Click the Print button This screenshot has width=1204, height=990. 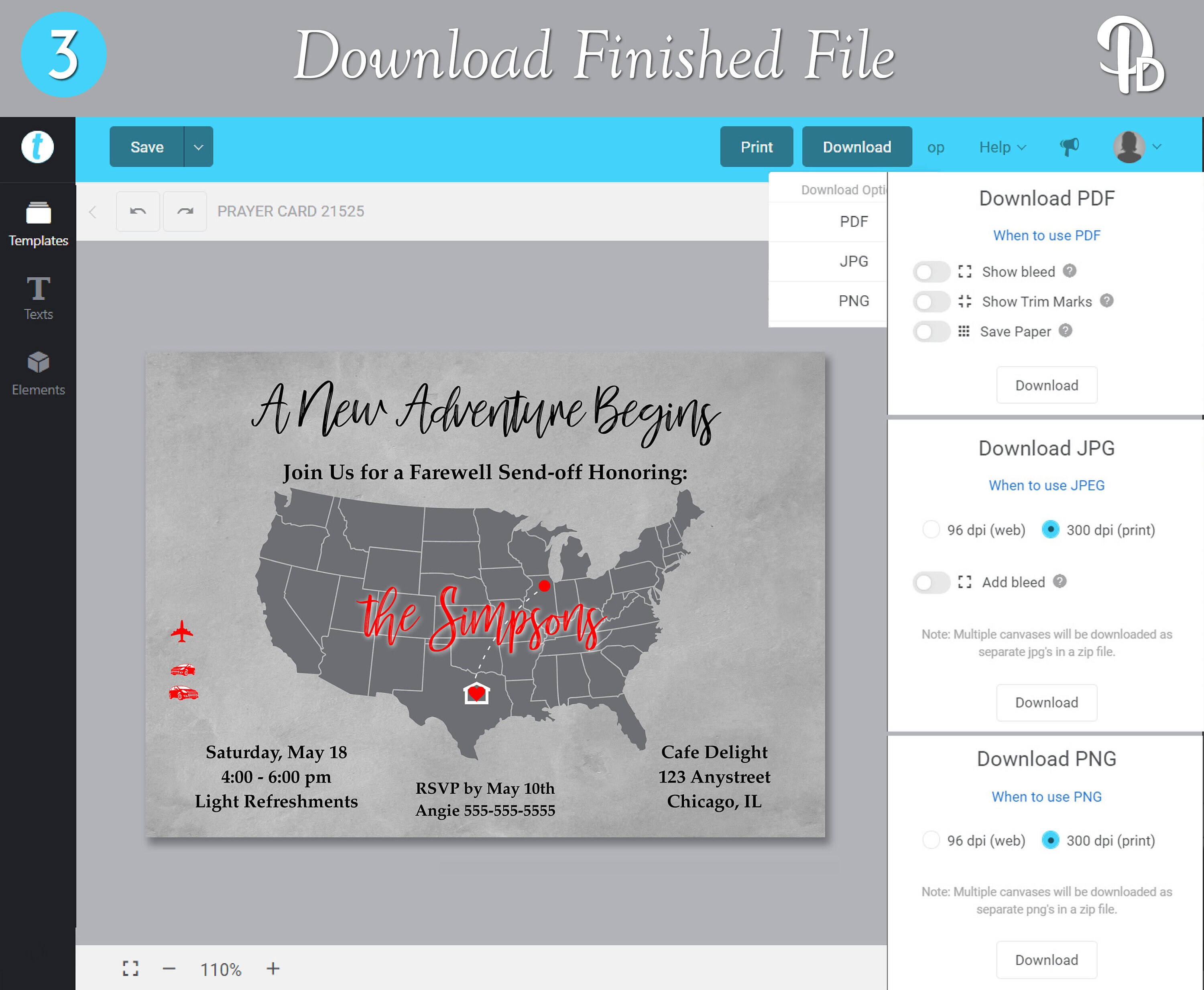coord(756,147)
